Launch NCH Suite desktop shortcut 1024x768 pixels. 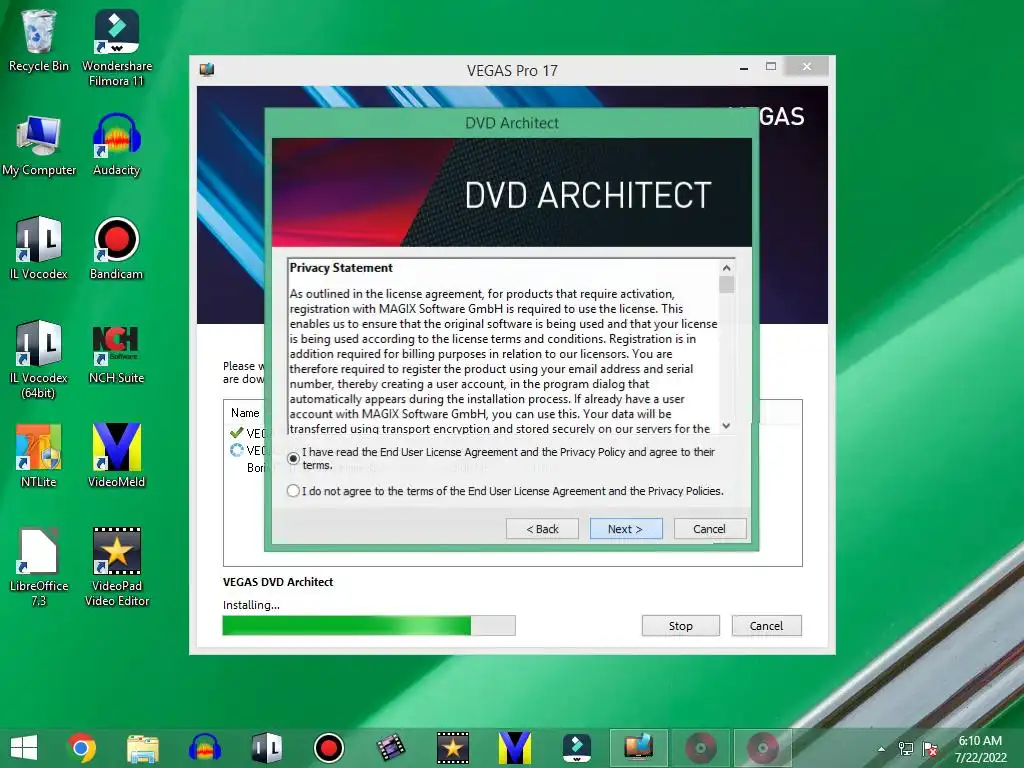click(116, 353)
